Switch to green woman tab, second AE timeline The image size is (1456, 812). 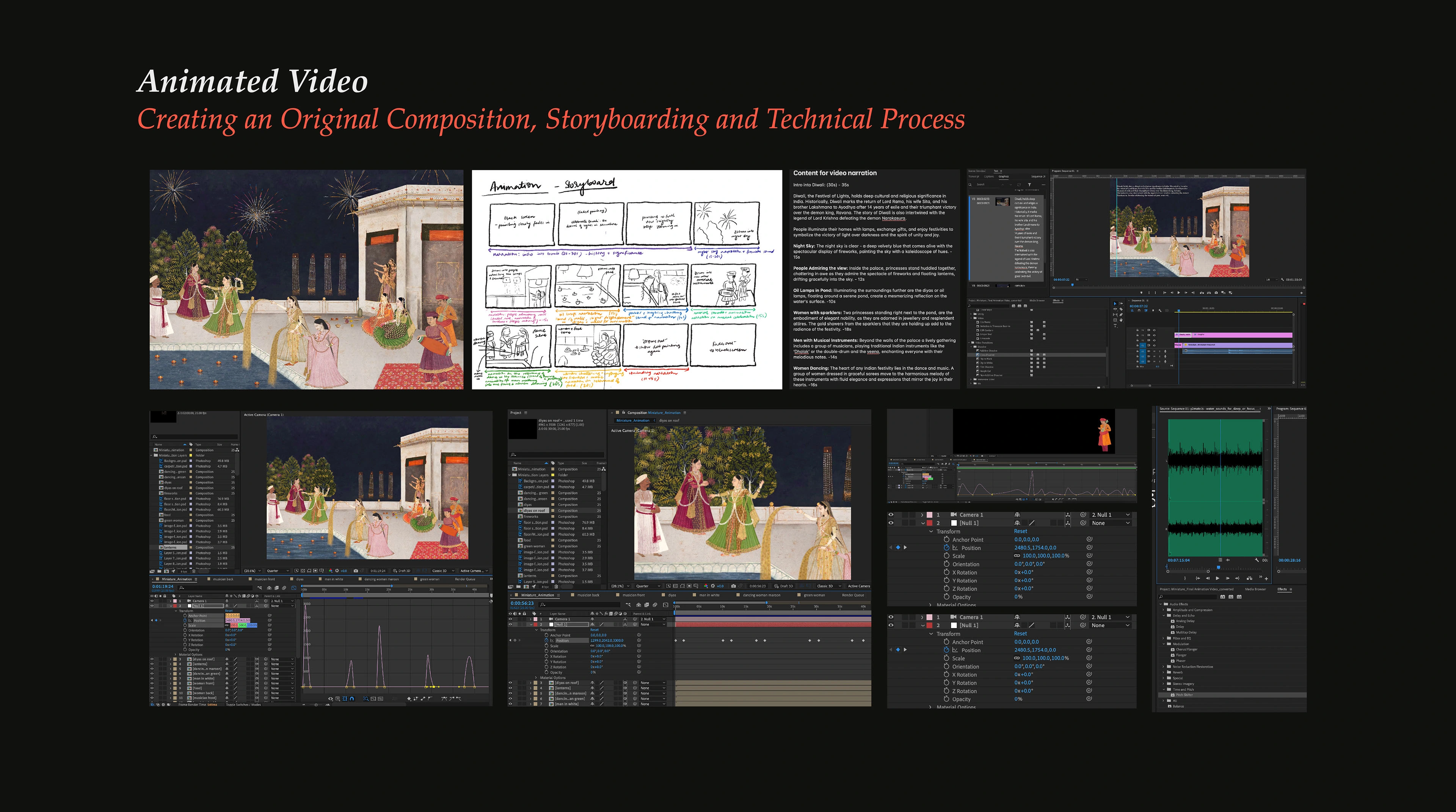814,596
